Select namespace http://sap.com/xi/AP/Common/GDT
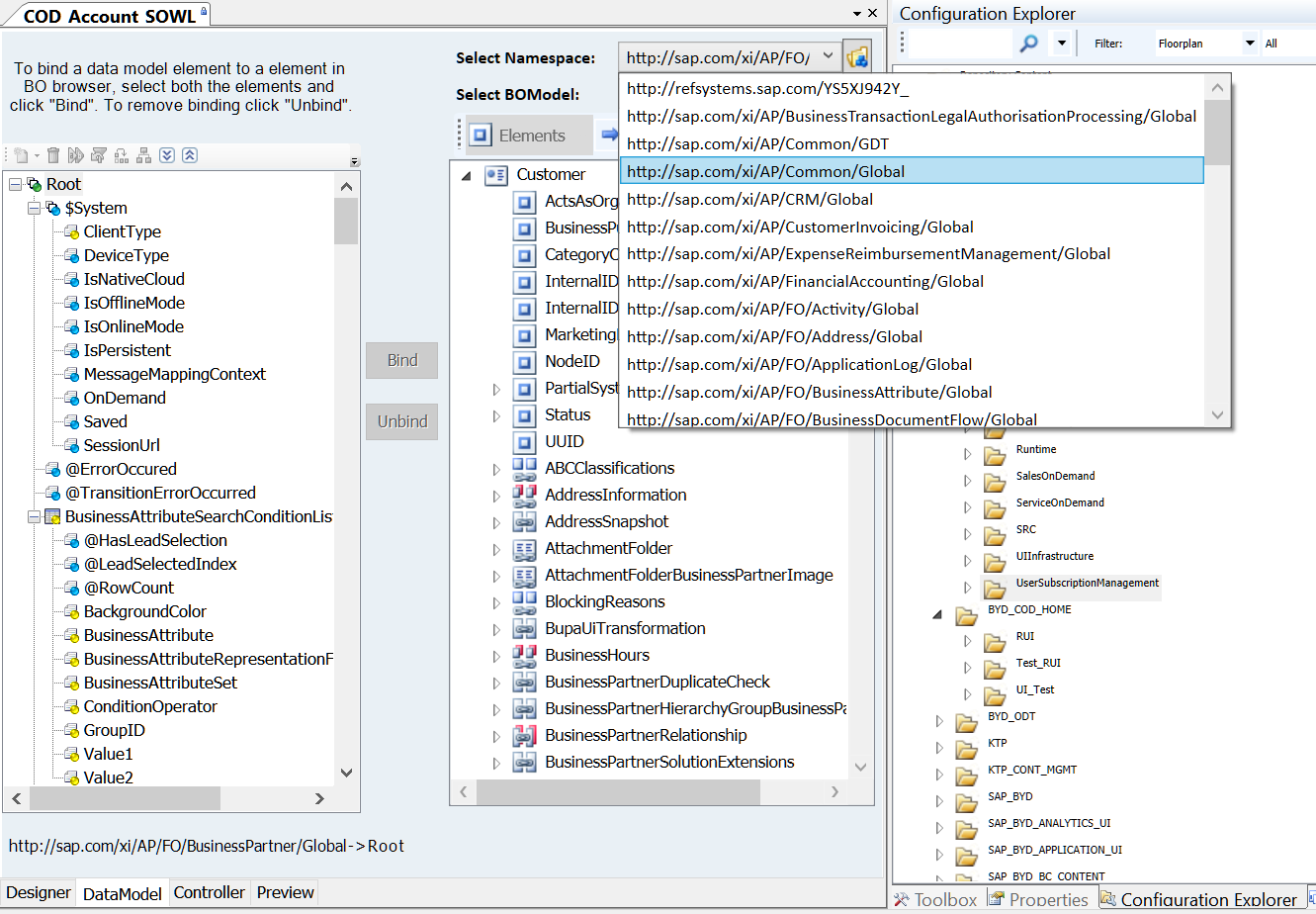 [912, 143]
